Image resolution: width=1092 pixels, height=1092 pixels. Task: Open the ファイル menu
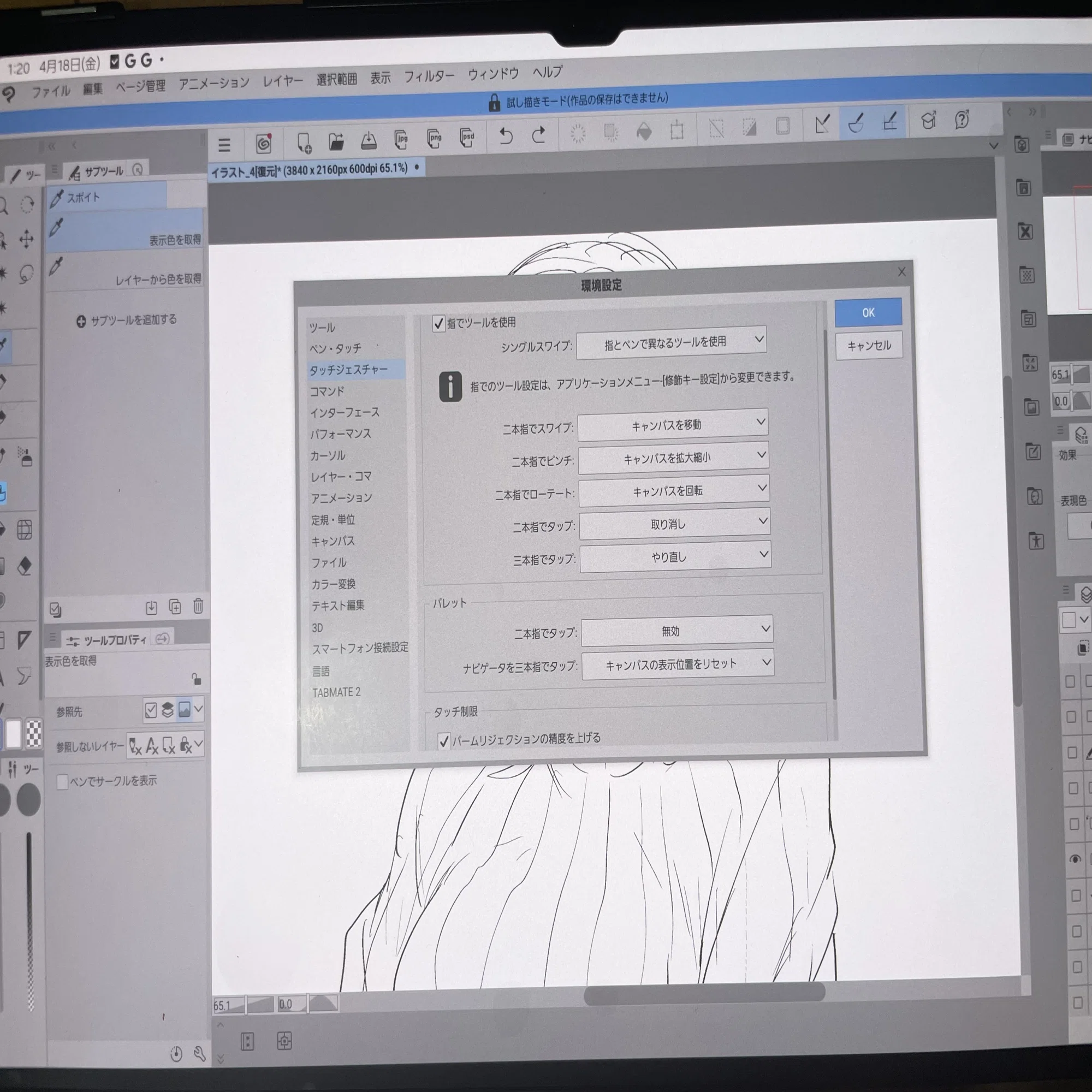pos(50,91)
